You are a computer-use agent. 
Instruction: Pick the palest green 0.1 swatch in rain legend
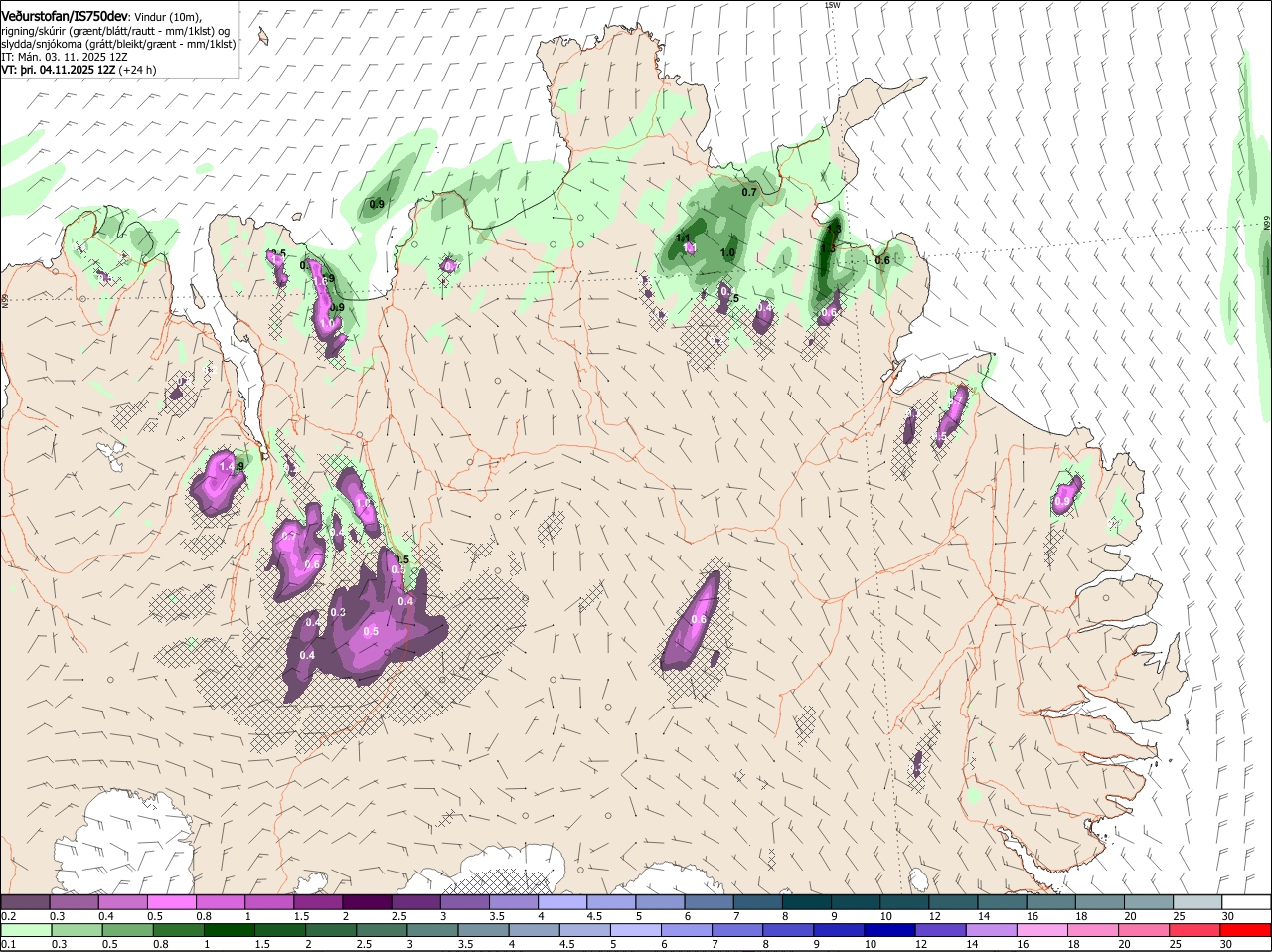[x=25, y=930]
